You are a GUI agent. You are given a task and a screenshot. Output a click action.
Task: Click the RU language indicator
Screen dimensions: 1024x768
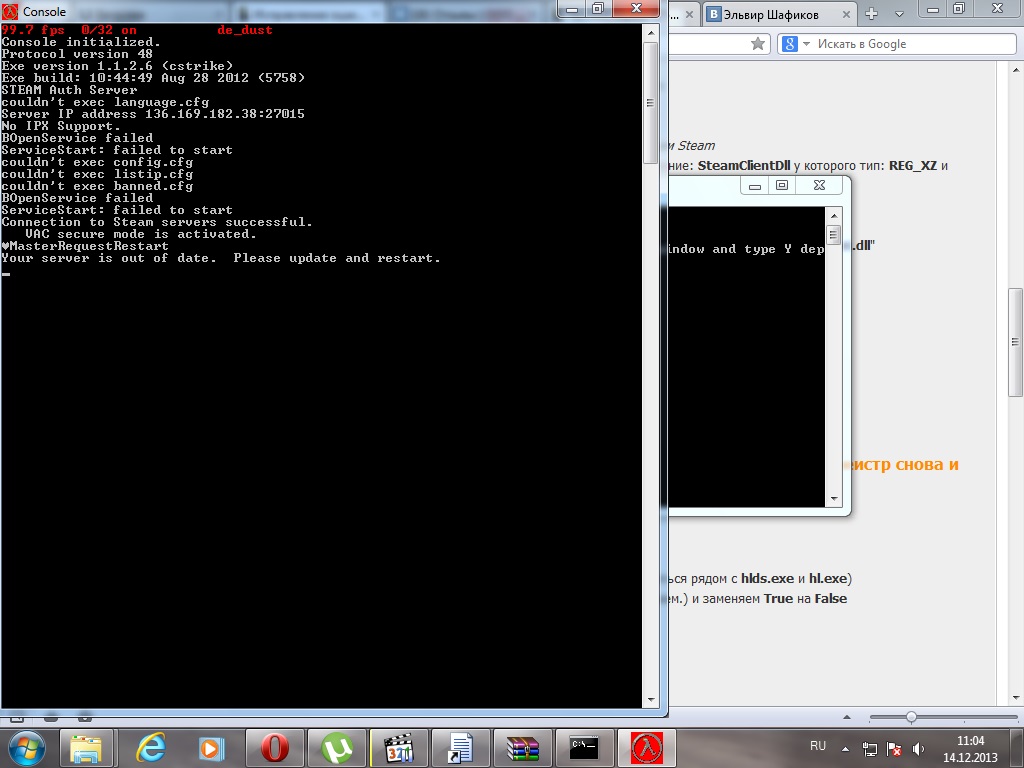coord(818,746)
